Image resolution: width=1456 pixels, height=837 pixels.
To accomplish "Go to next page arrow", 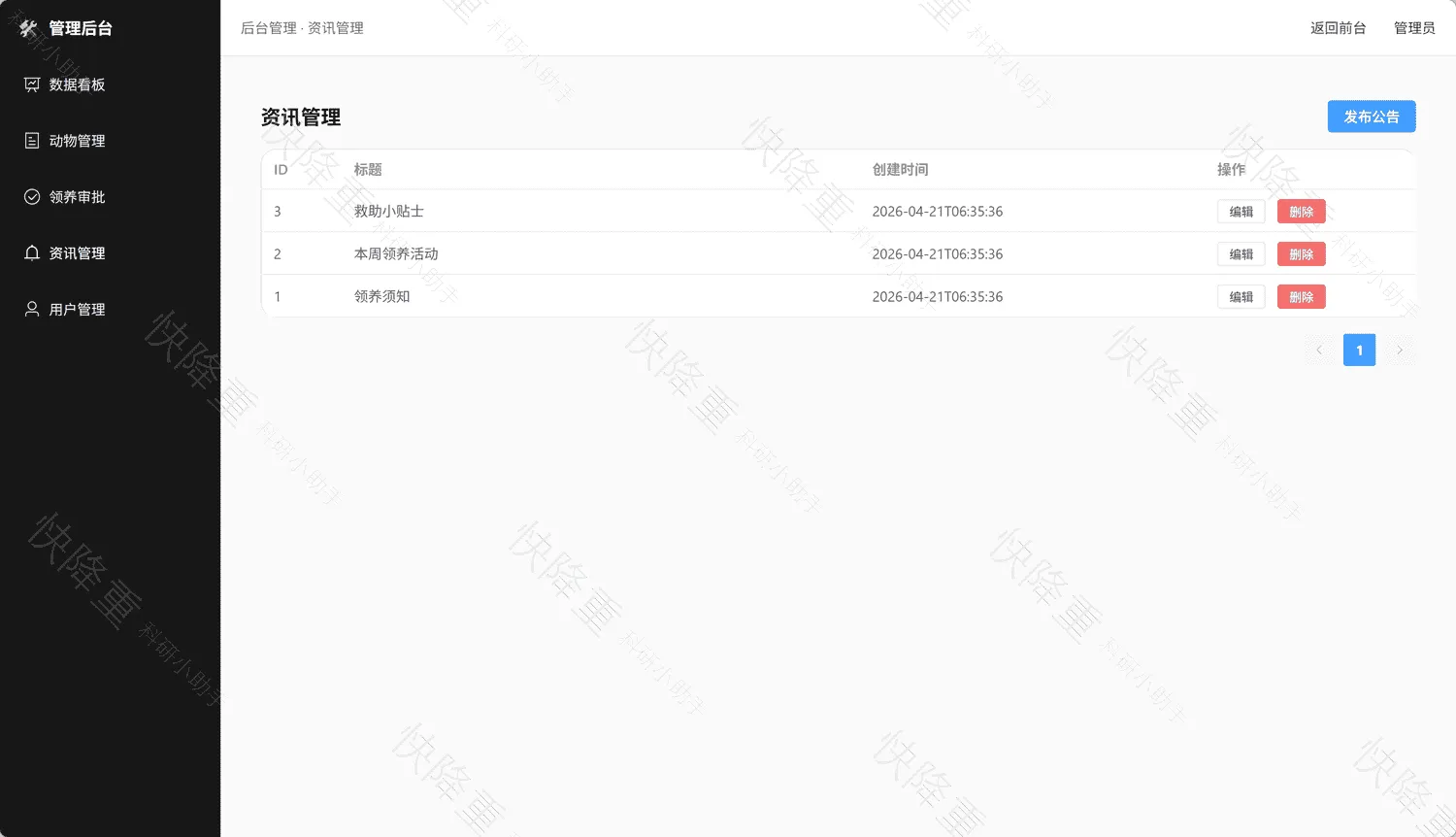I will (x=1400, y=351).
